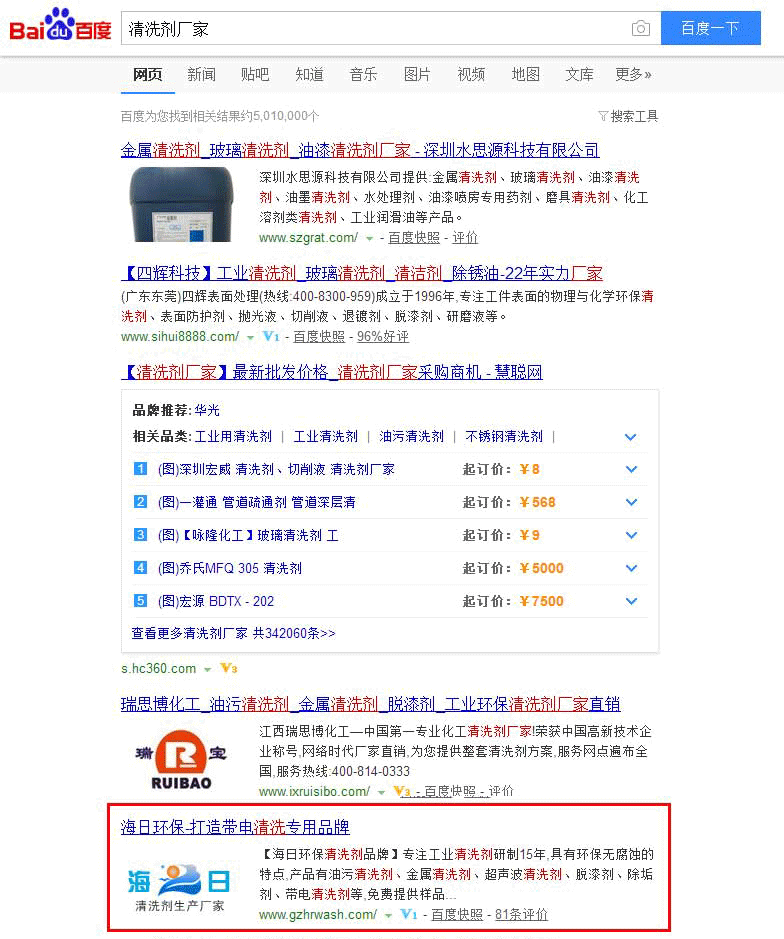Click number 3 badge for 咏隆化工 listing
Viewport: 784px width, 939px height.
[140, 534]
